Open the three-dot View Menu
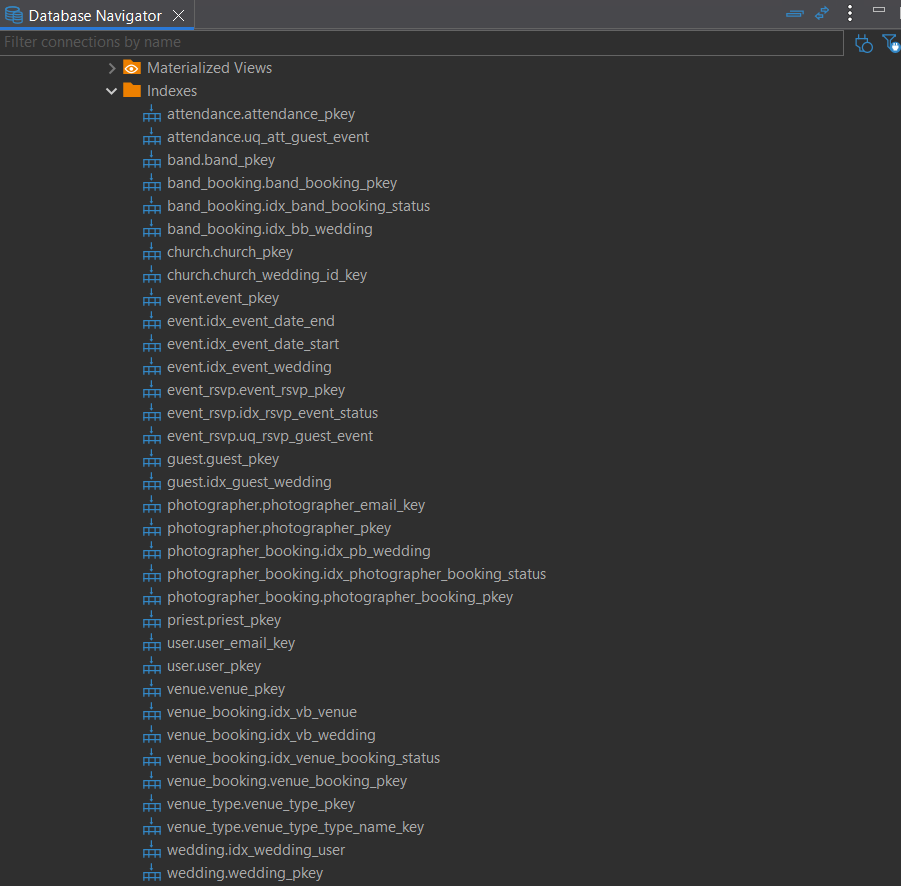This screenshot has width=901, height=886. click(x=850, y=14)
